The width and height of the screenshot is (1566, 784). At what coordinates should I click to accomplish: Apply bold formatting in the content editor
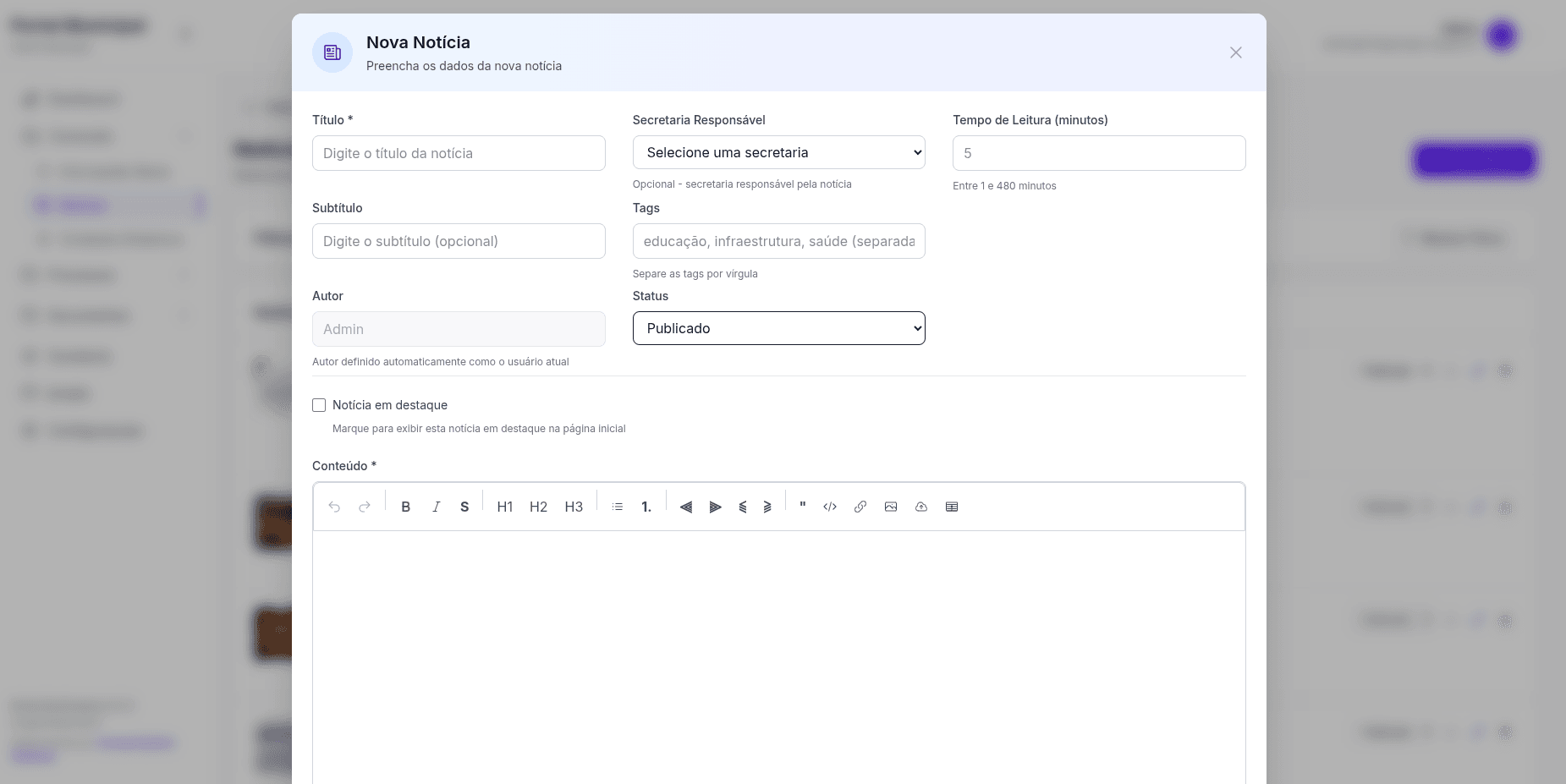(405, 507)
